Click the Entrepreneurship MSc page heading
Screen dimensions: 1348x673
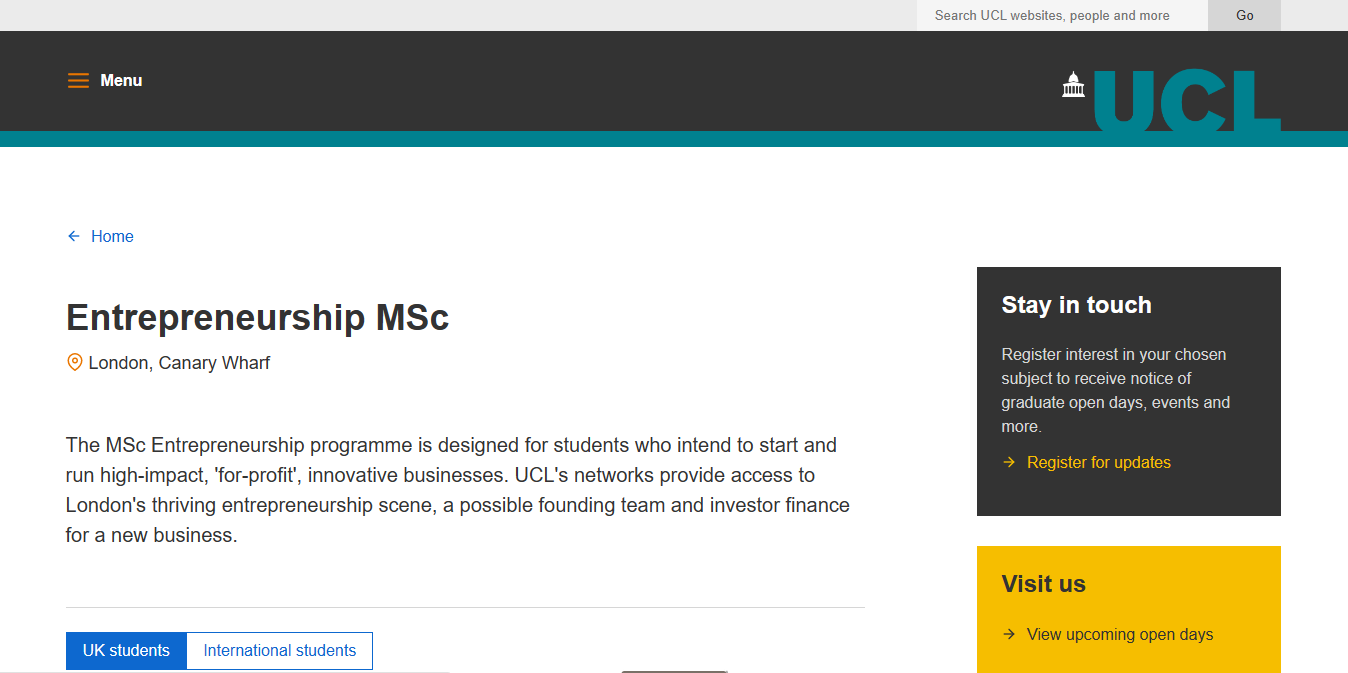coord(257,318)
